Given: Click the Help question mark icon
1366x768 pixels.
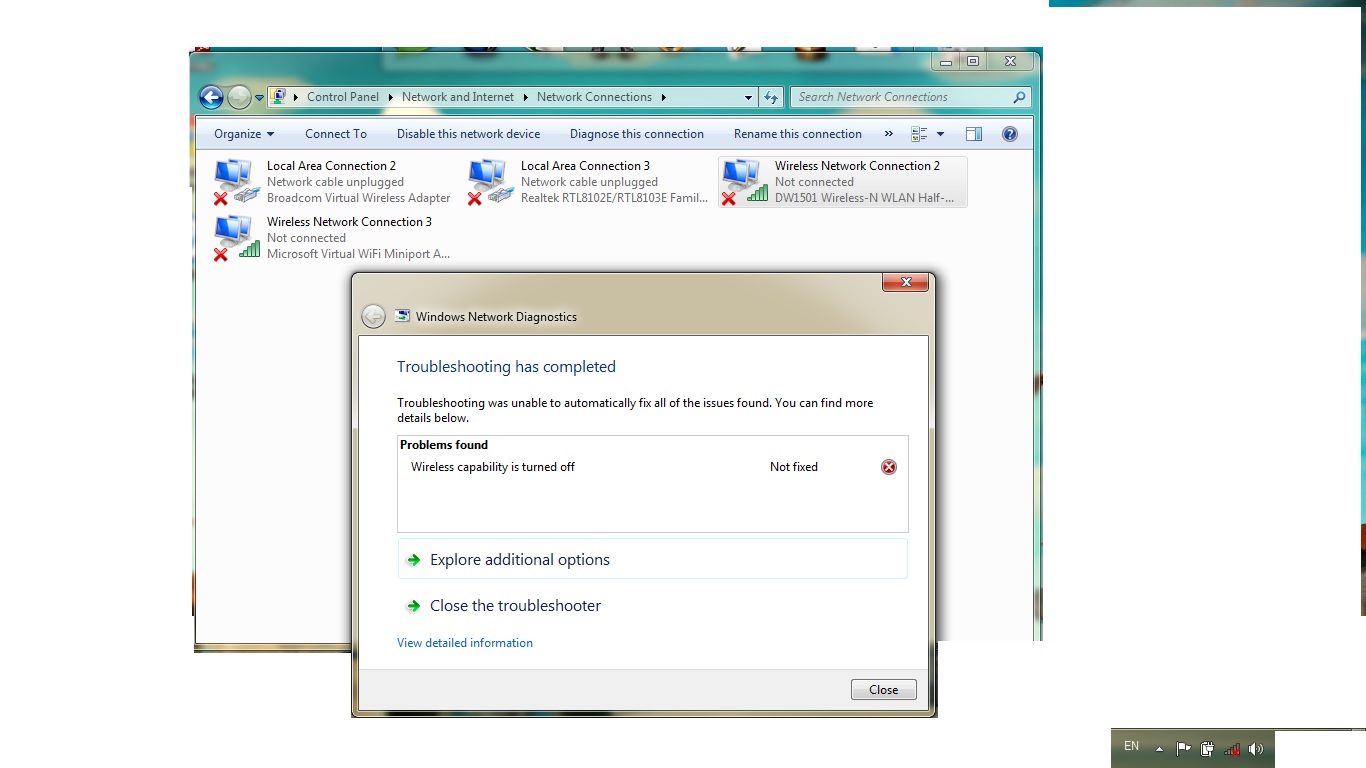Looking at the screenshot, I should 1009,134.
